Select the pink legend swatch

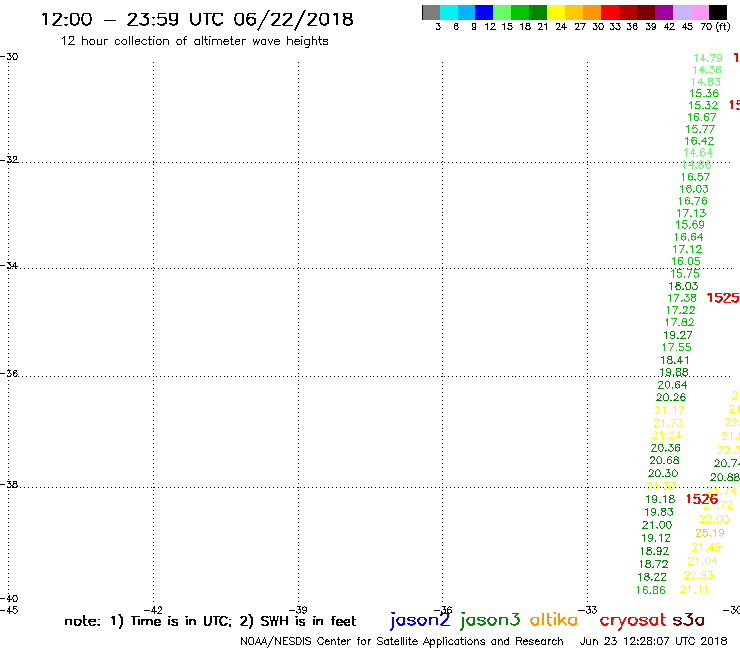[x=699, y=12]
